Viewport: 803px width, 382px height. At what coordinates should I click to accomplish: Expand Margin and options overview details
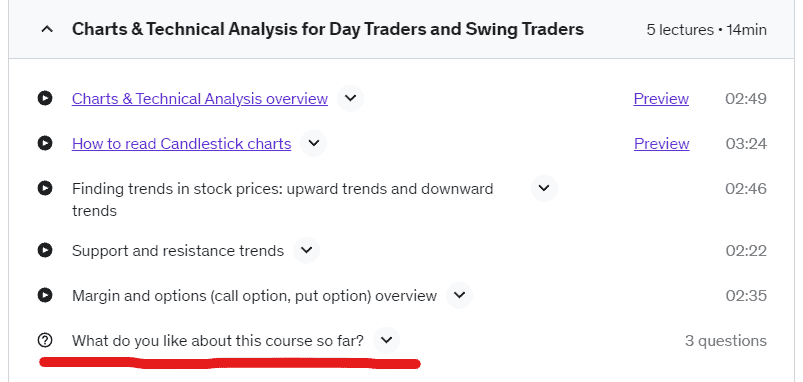[x=459, y=295]
